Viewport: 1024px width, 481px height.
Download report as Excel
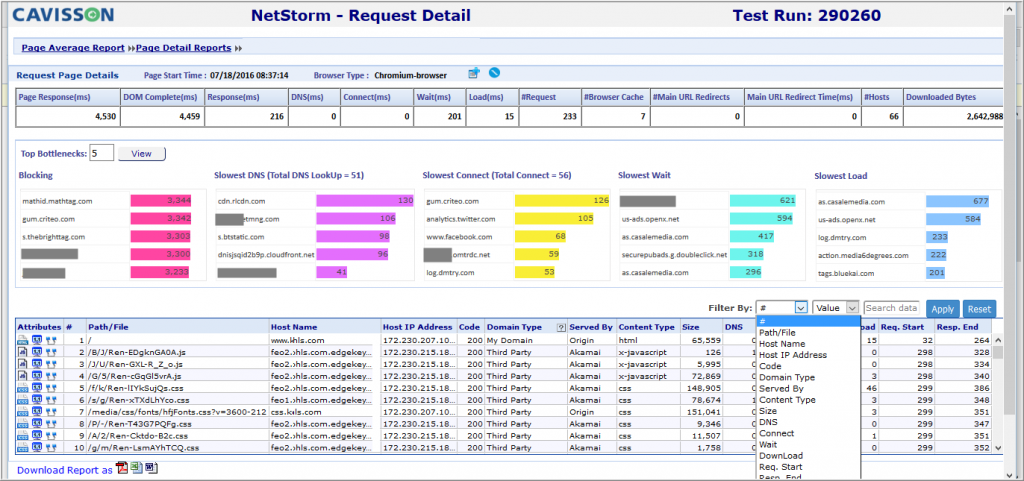tap(136, 468)
